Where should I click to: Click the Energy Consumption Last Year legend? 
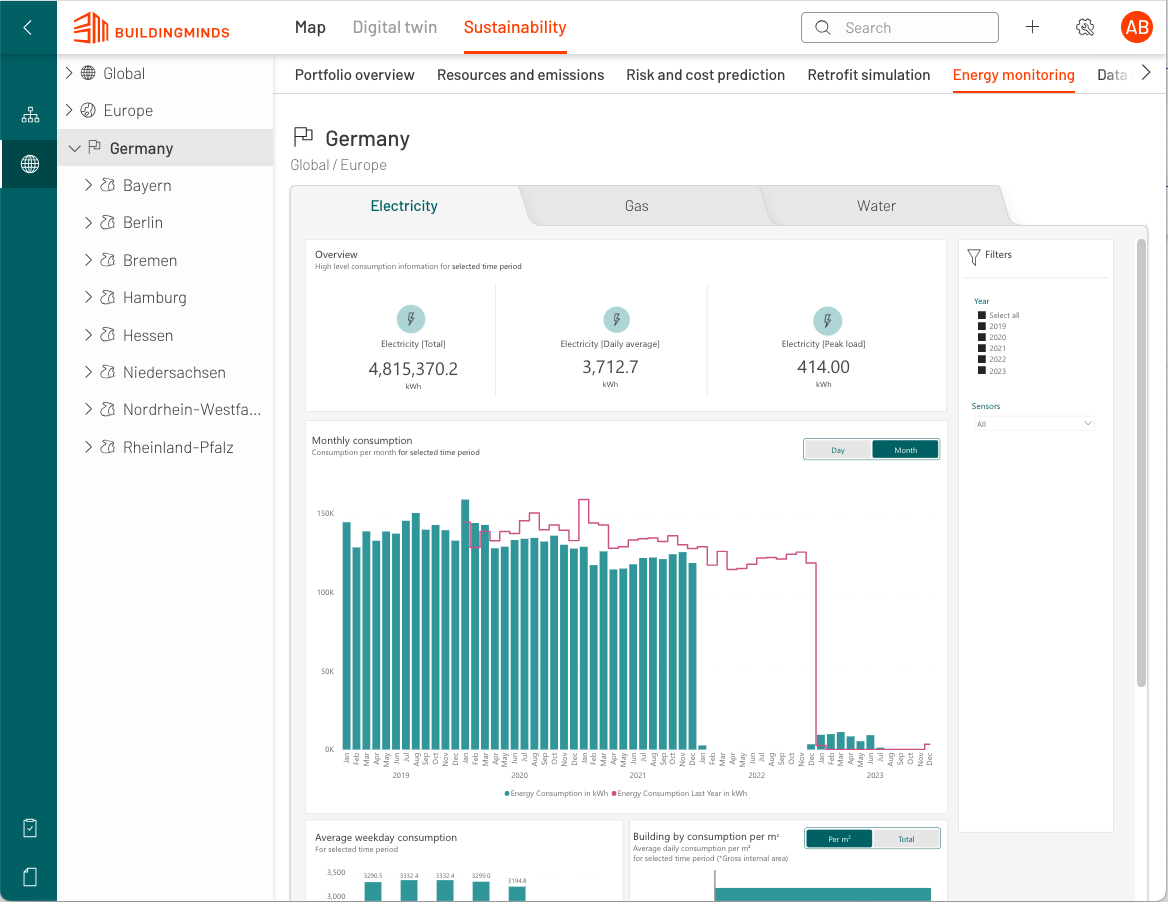point(679,793)
